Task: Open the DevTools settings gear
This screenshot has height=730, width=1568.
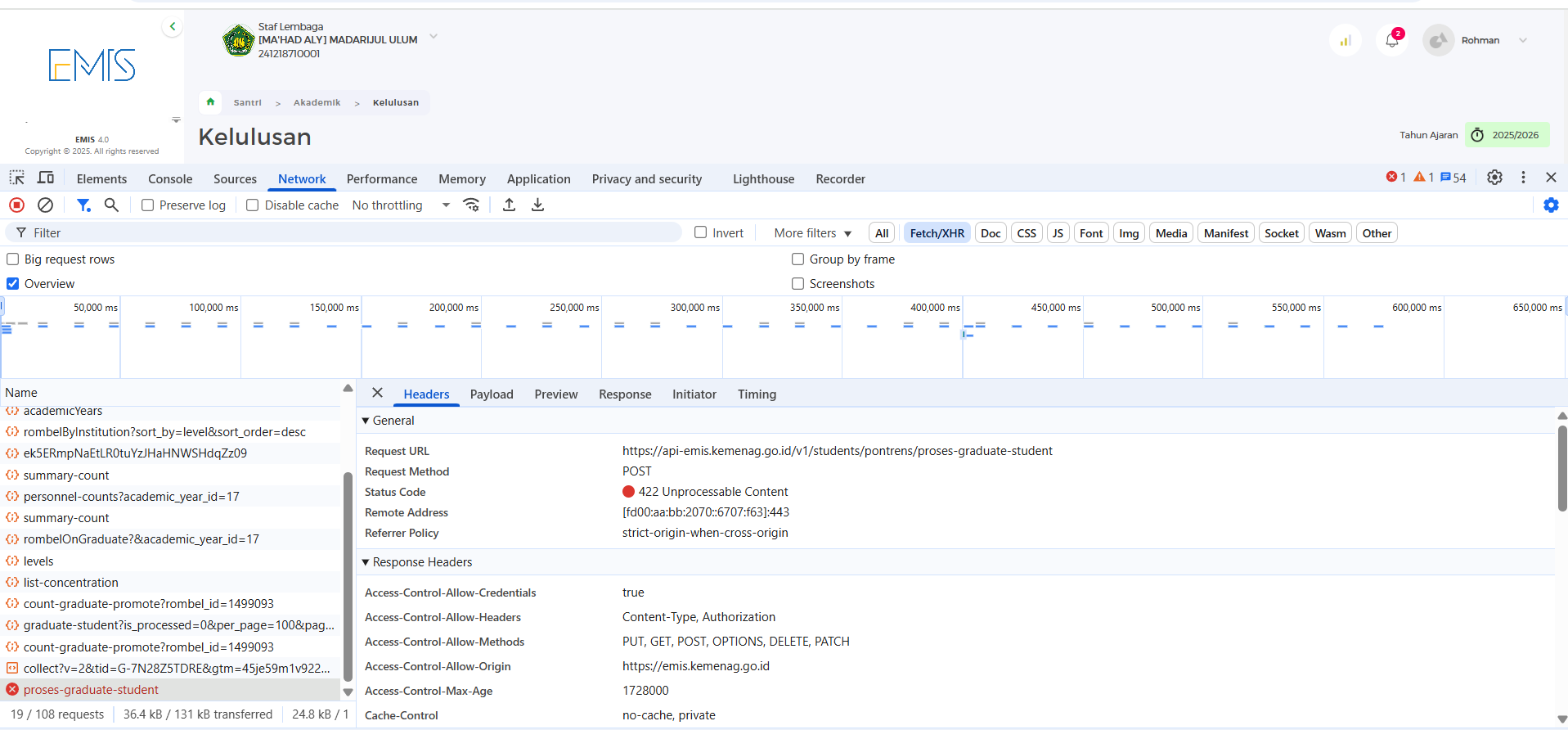Action: coord(1494,178)
